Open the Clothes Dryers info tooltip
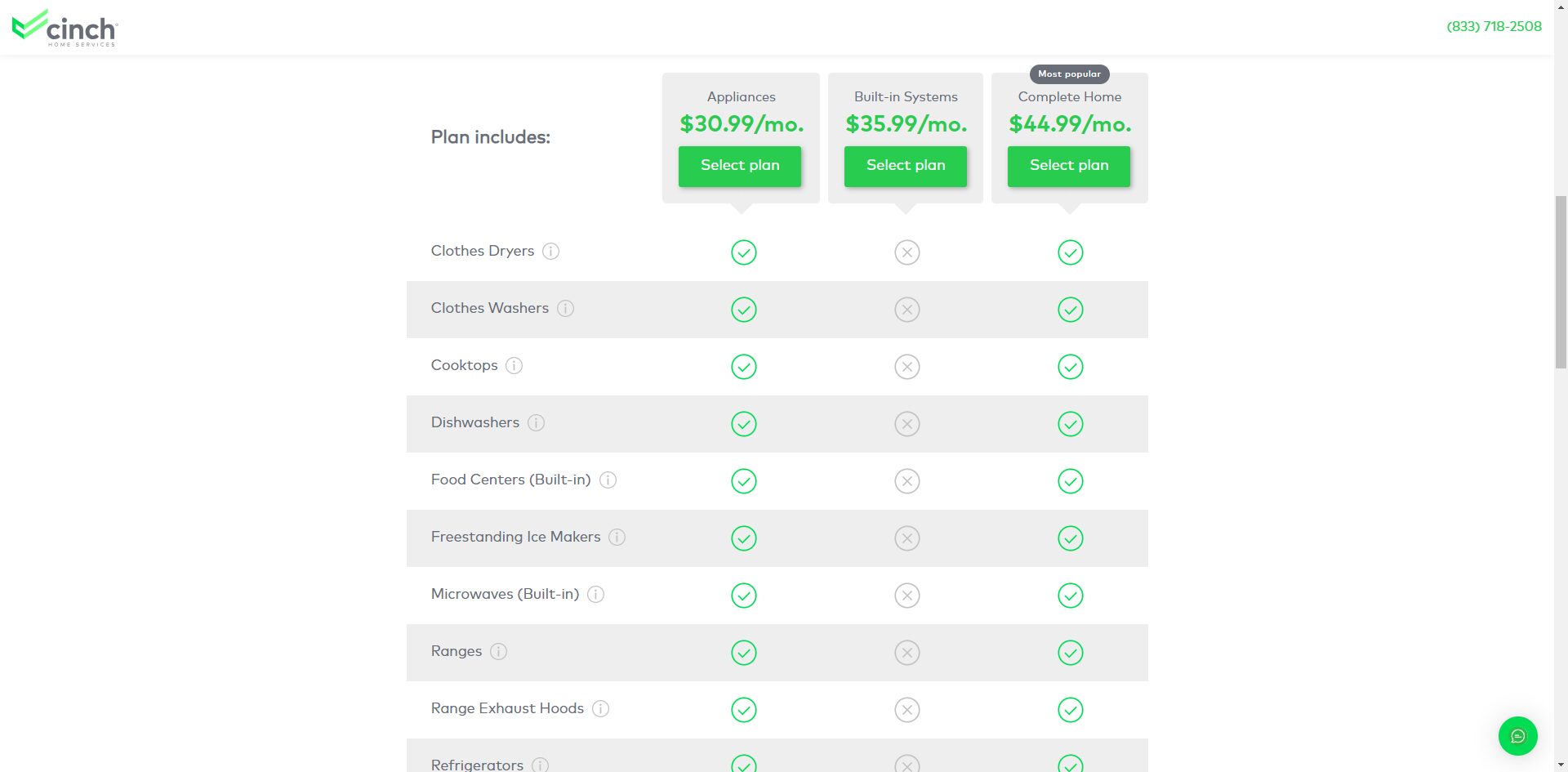Image resolution: width=1568 pixels, height=772 pixels. coord(552,252)
